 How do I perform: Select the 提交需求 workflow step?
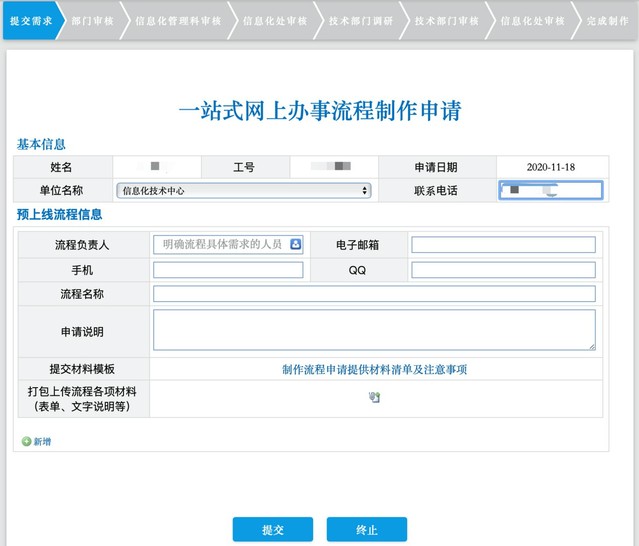(31, 20)
